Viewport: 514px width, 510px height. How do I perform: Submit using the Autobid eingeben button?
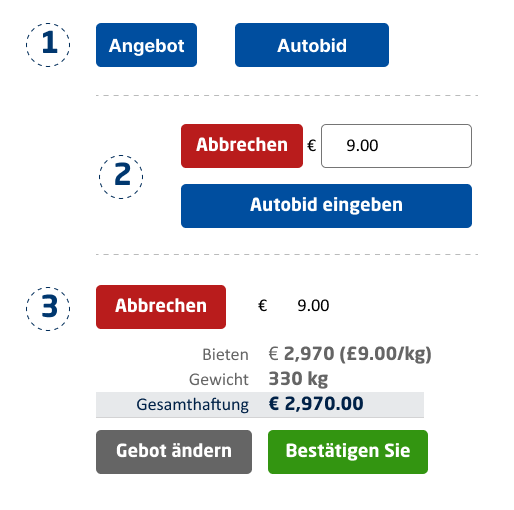click(x=326, y=206)
